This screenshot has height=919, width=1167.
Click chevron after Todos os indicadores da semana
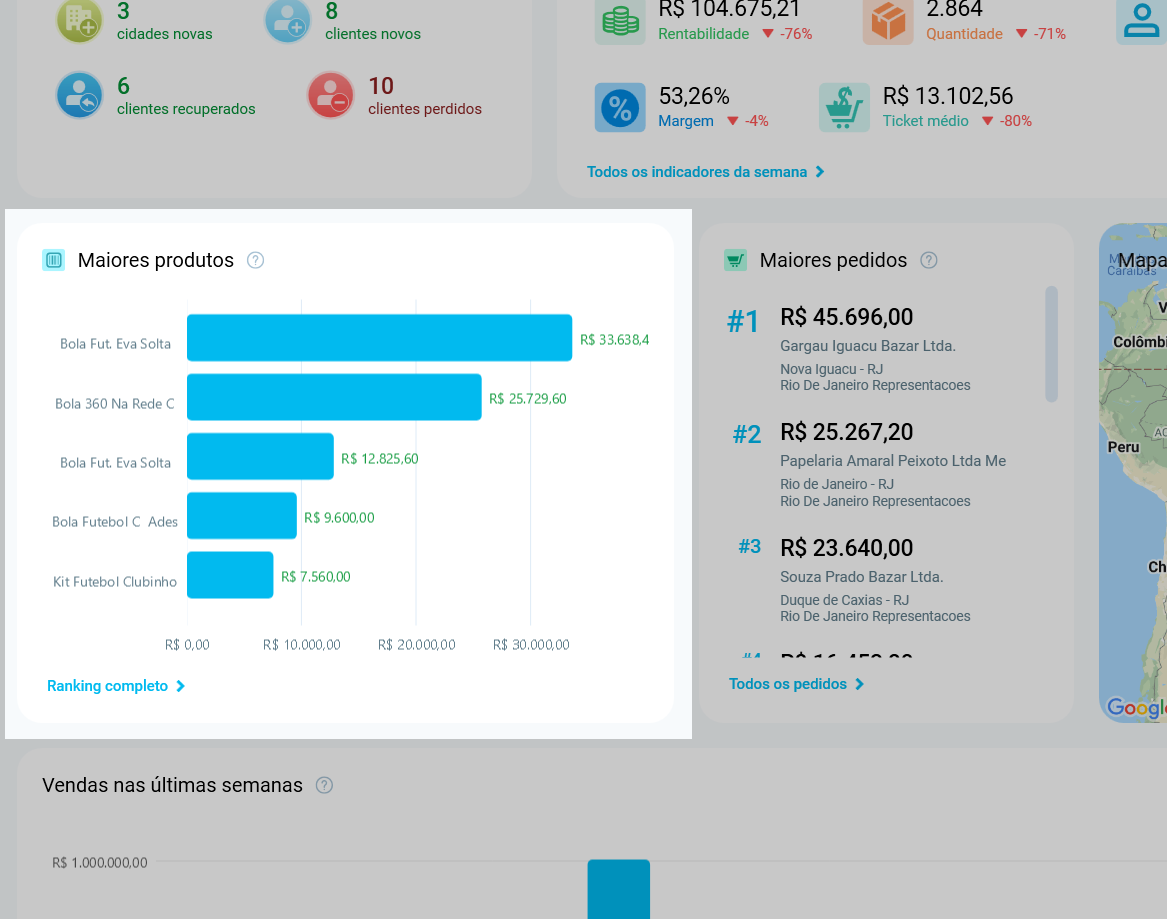click(x=820, y=172)
